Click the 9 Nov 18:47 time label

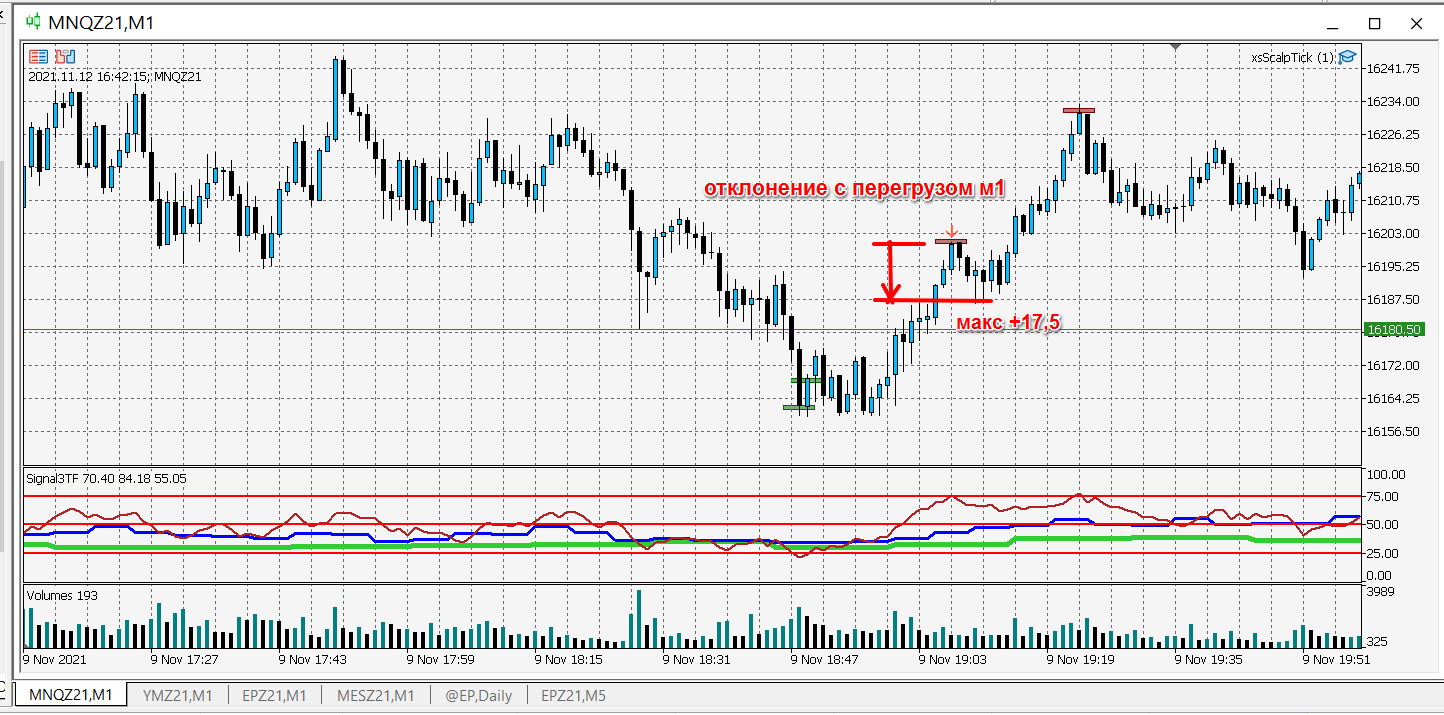825,660
